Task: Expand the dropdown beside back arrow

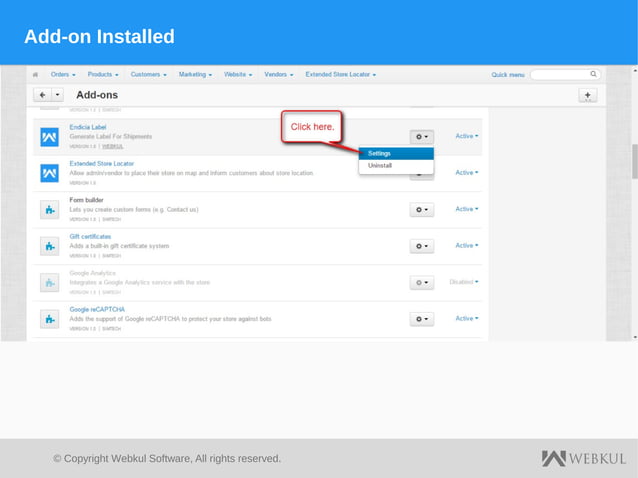Action: point(57,95)
